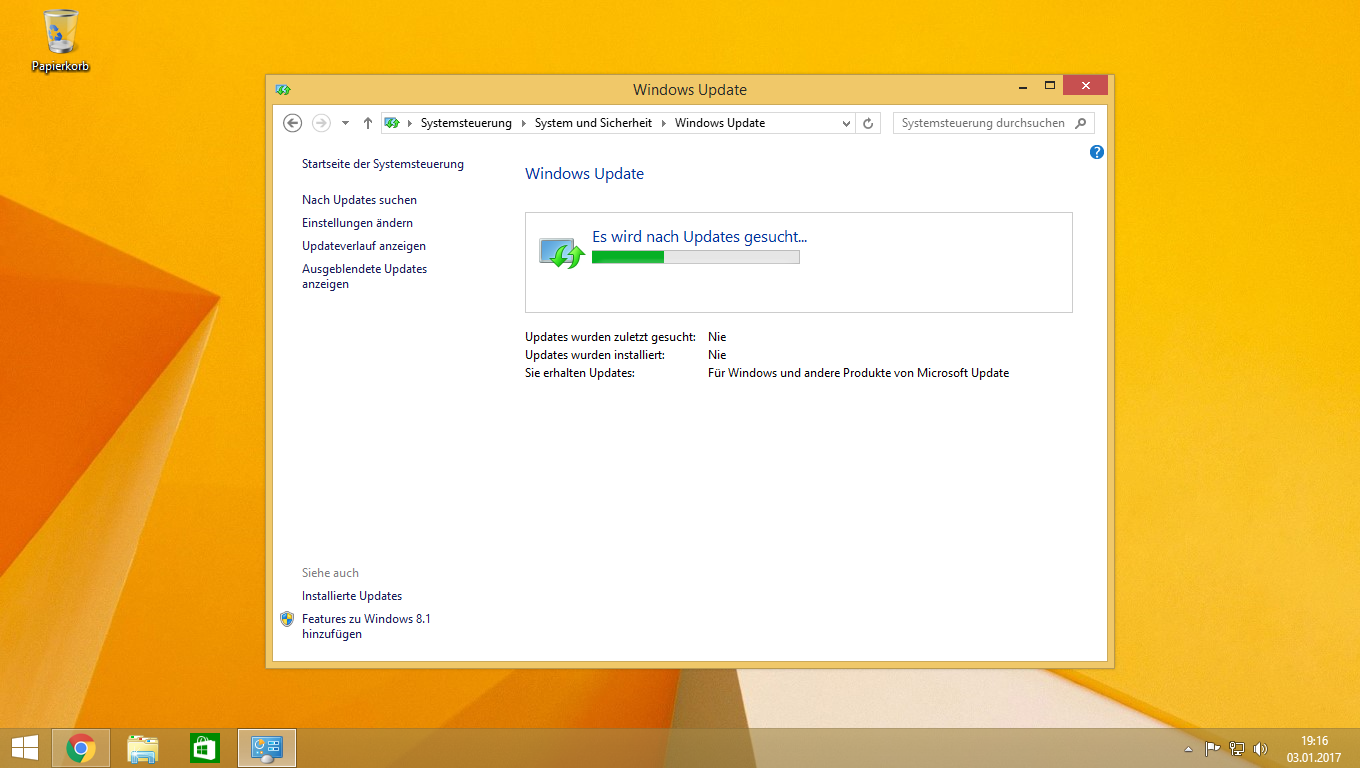Click the address bar Windows Update icon
Image resolution: width=1360 pixels, height=768 pixels.
click(392, 123)
